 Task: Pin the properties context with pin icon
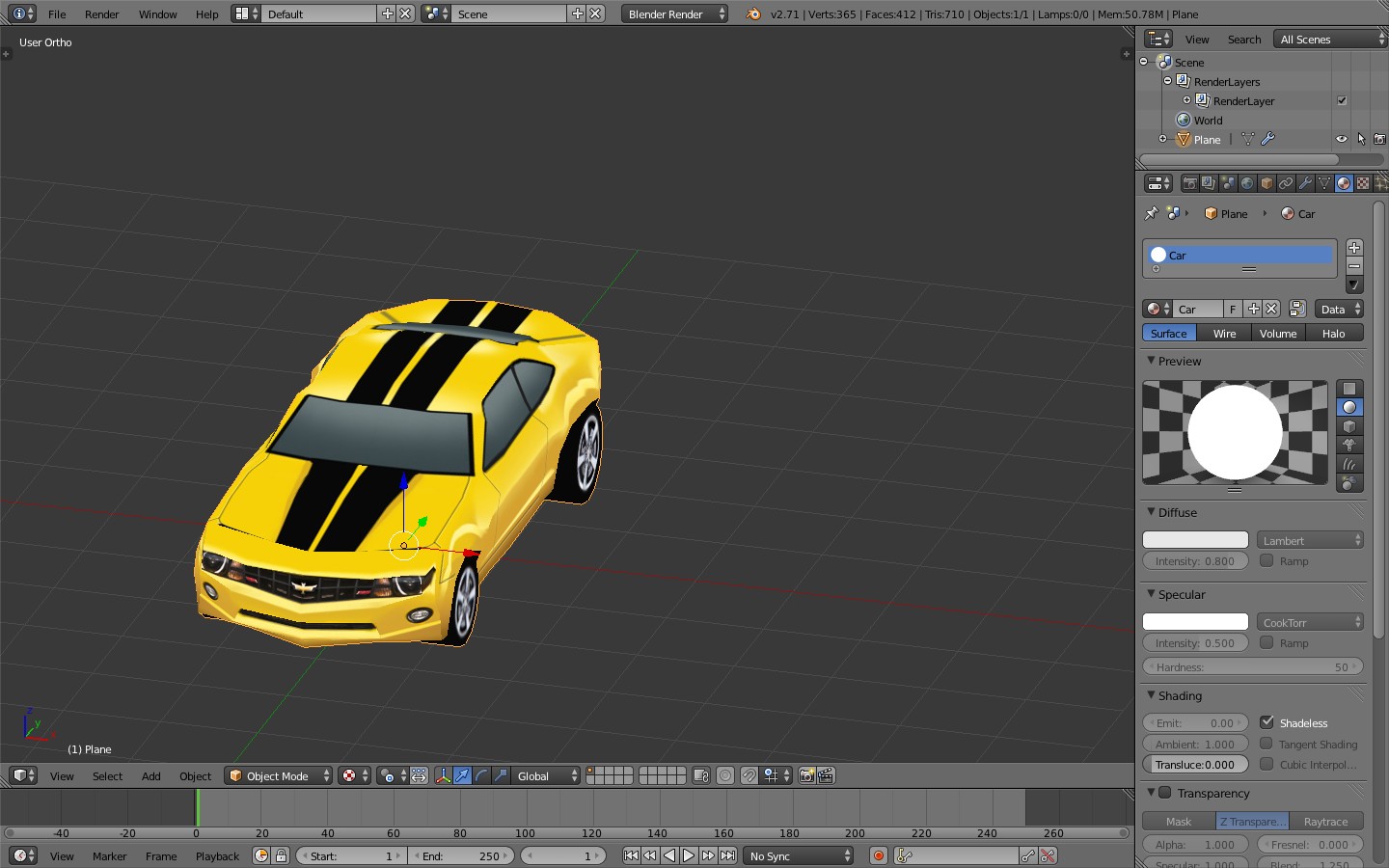1151,213
